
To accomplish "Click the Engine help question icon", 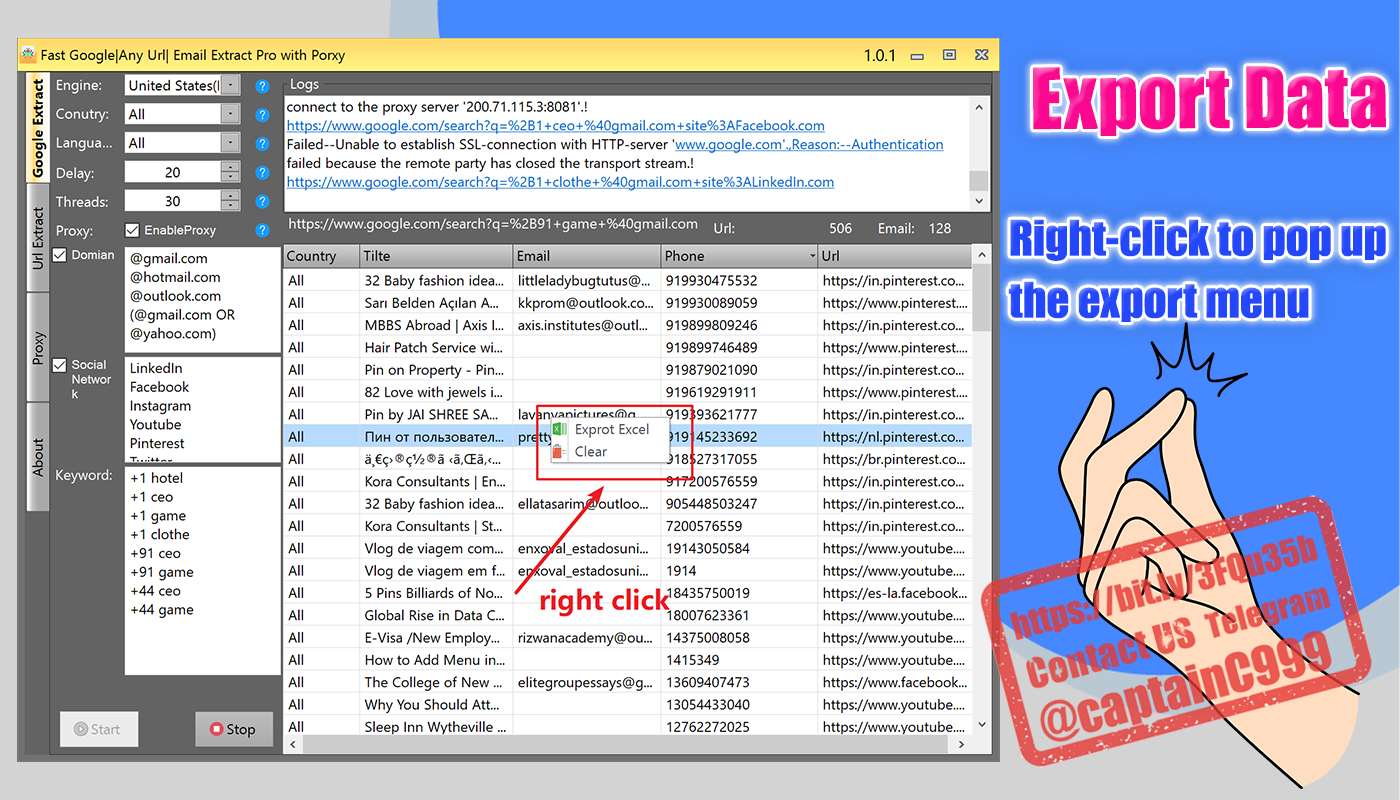I will point(262,85).
